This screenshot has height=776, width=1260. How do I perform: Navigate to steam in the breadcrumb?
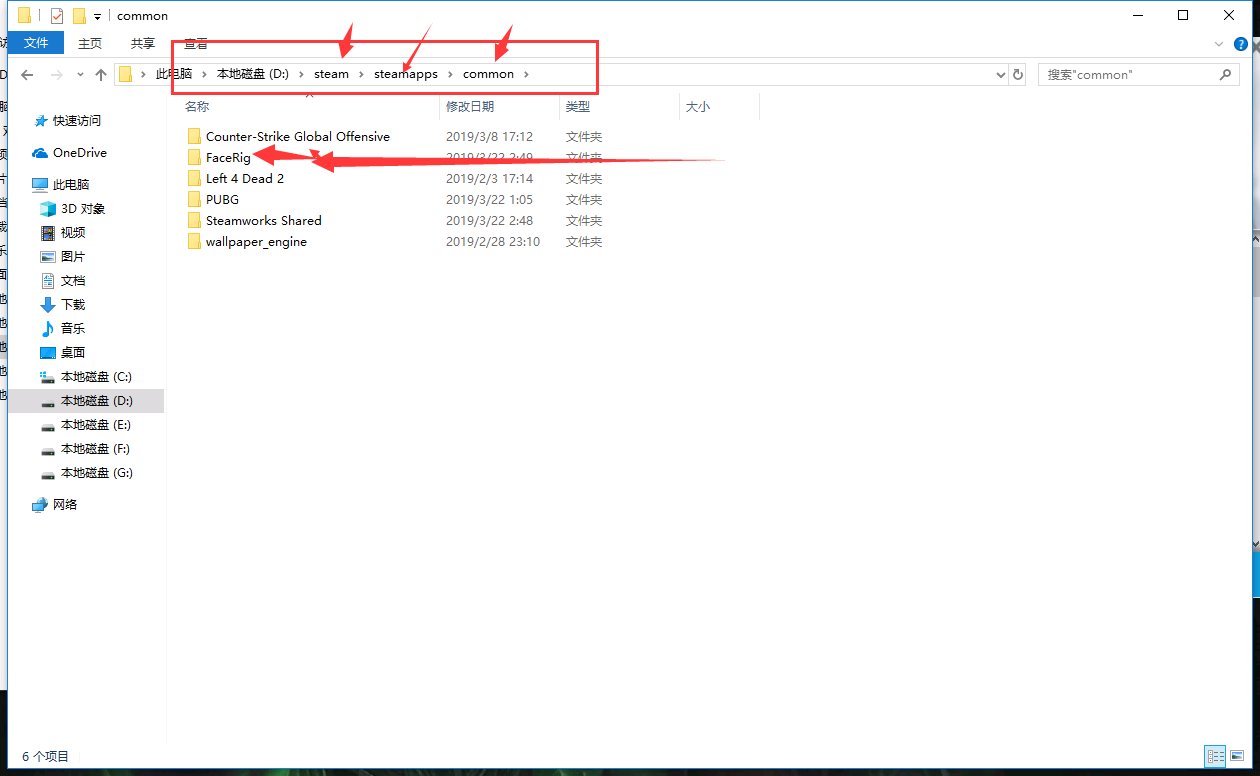pos(331,74)
